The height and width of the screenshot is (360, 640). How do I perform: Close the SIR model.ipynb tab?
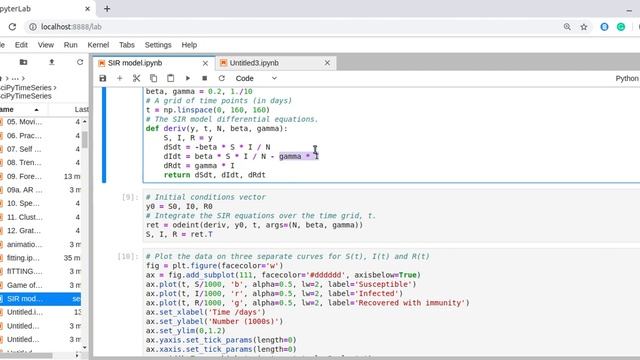pos(205,63)
